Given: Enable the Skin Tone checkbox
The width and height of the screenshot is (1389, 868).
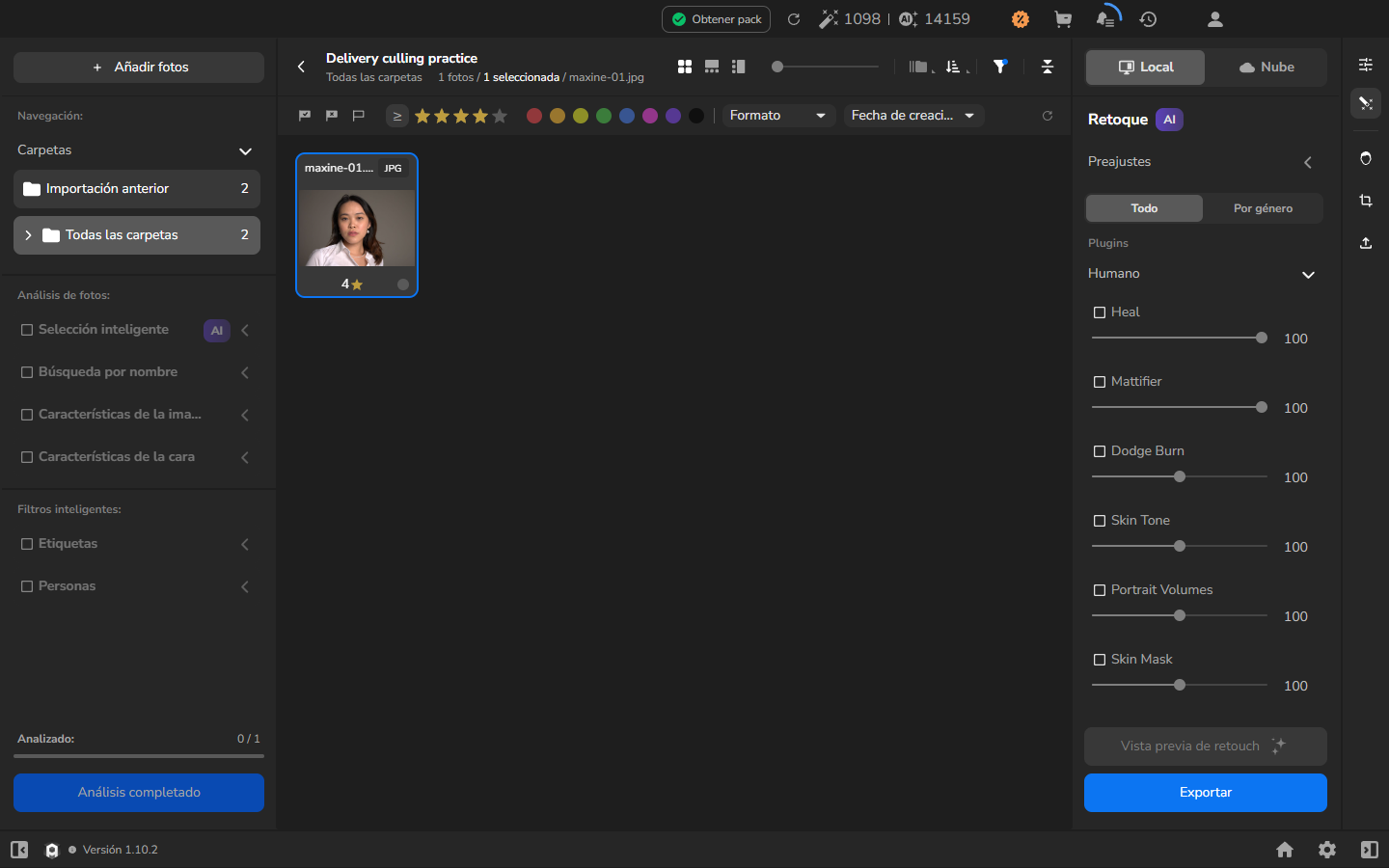Looking at the screenshot, I should tap(1100, 521).
